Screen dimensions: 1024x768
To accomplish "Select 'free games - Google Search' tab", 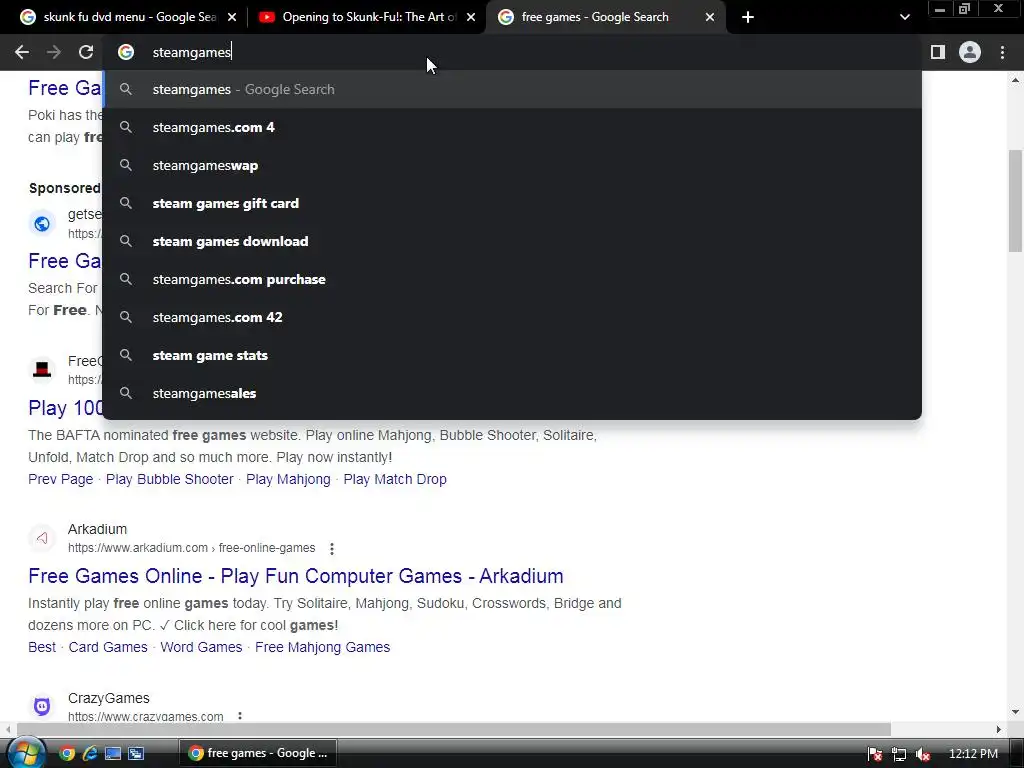I will coord(605,18).
